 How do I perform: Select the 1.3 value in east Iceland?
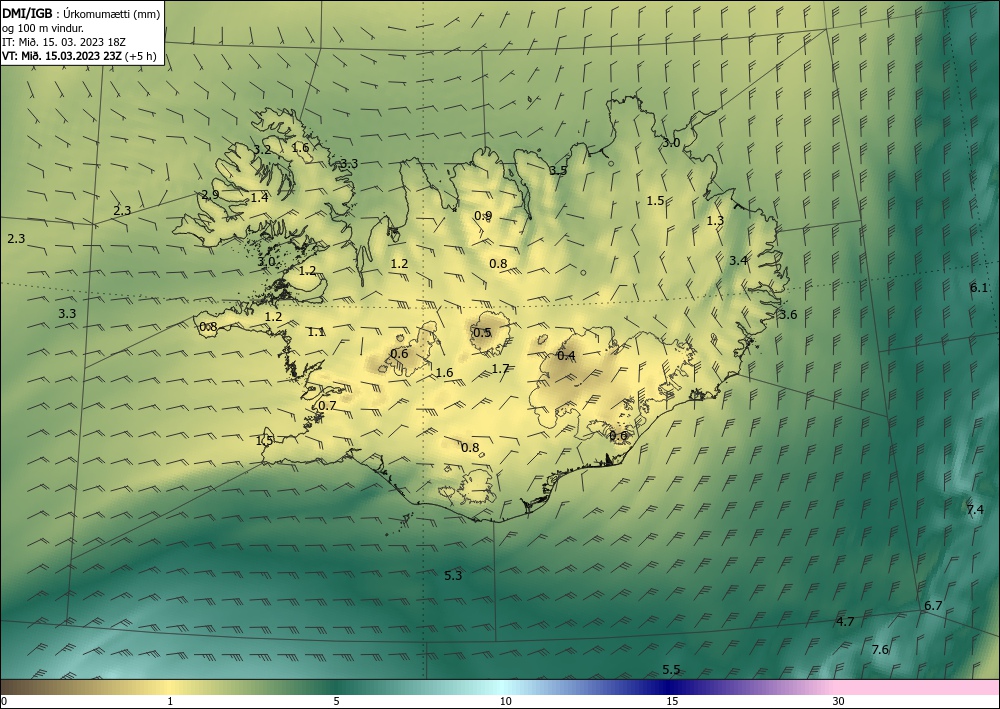click(716, 221)
